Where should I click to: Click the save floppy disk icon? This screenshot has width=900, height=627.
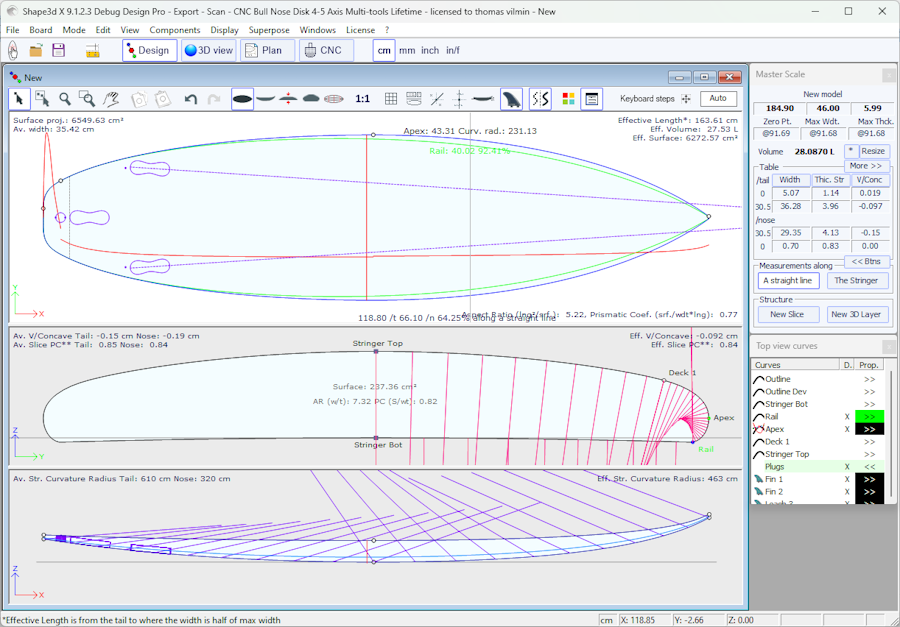coord(58,50)
